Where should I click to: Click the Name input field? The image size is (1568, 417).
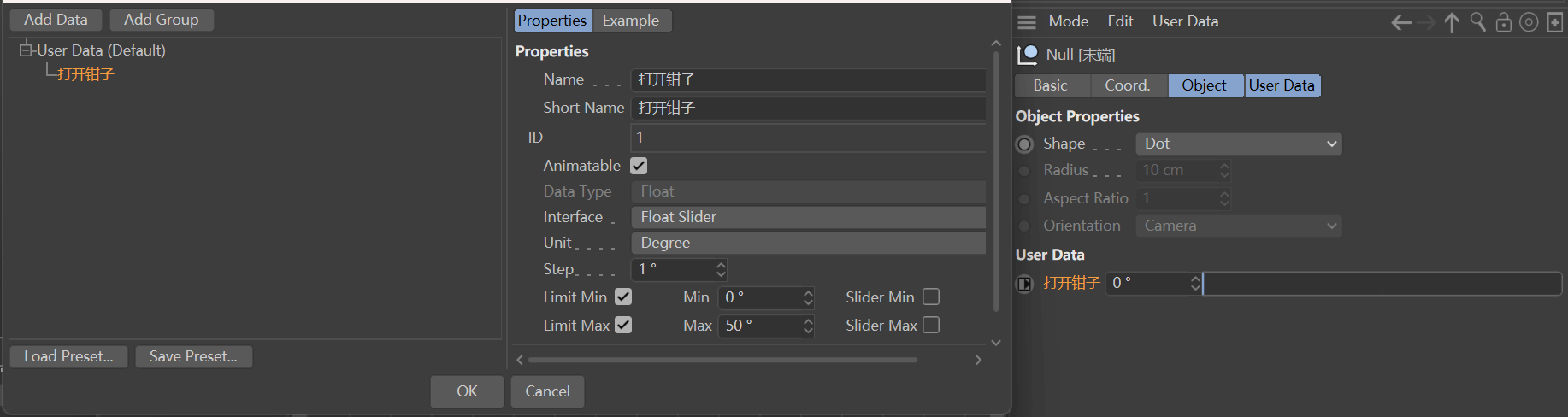[x=808, y=80]
